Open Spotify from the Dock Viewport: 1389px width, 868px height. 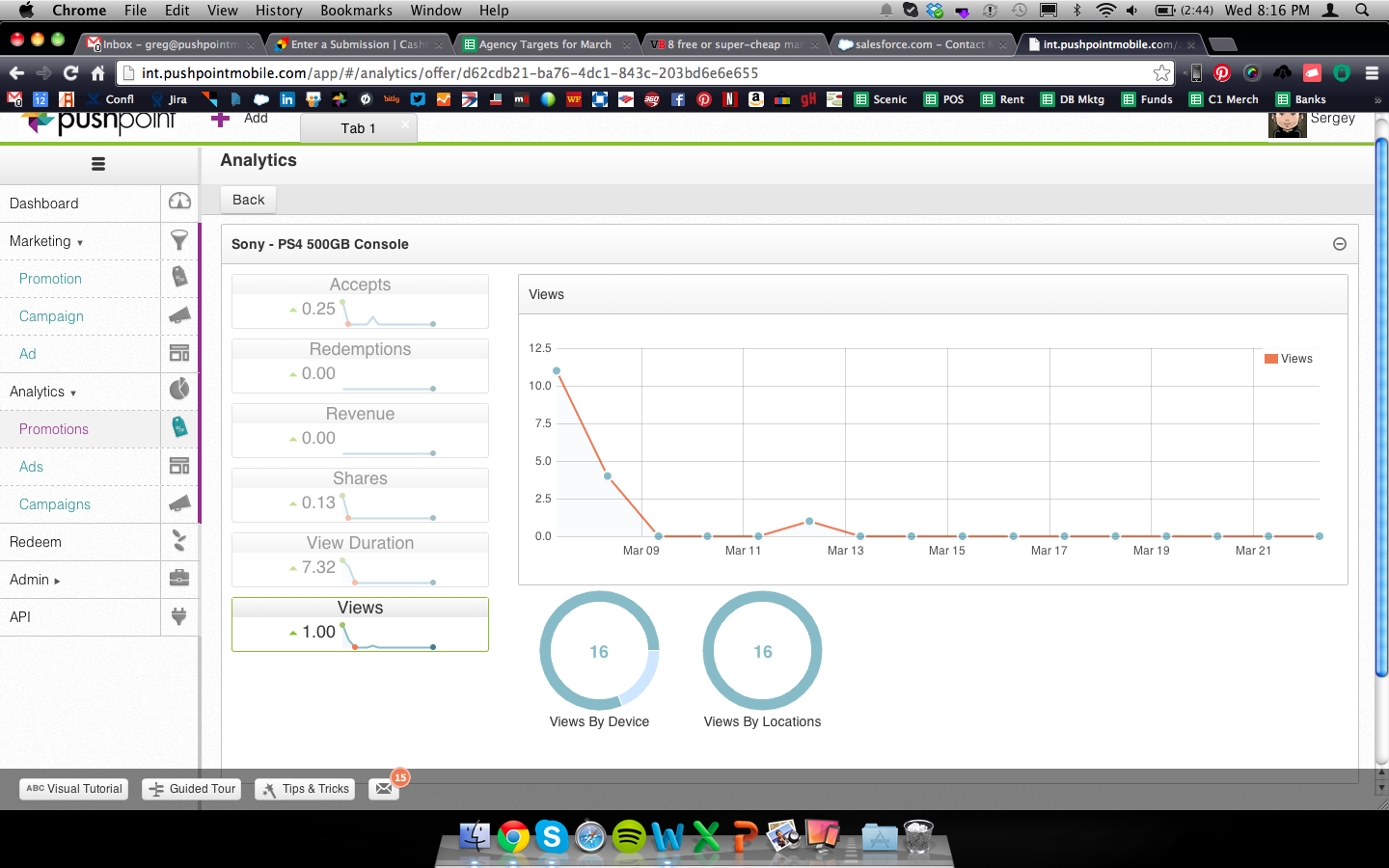pos(629,835)
